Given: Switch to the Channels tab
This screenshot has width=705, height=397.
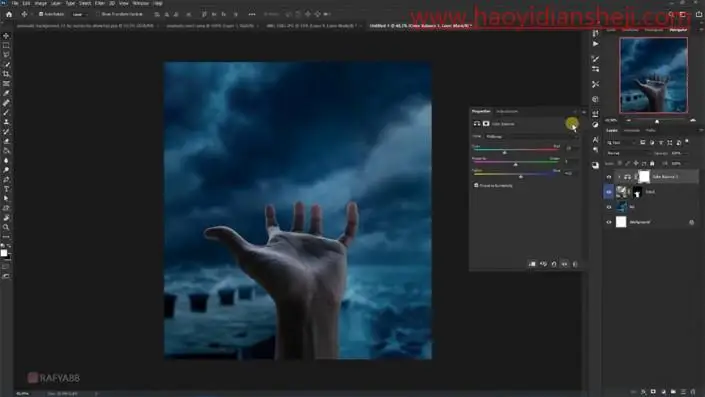Looking at the screenshot, I should [x=631, y=130].
